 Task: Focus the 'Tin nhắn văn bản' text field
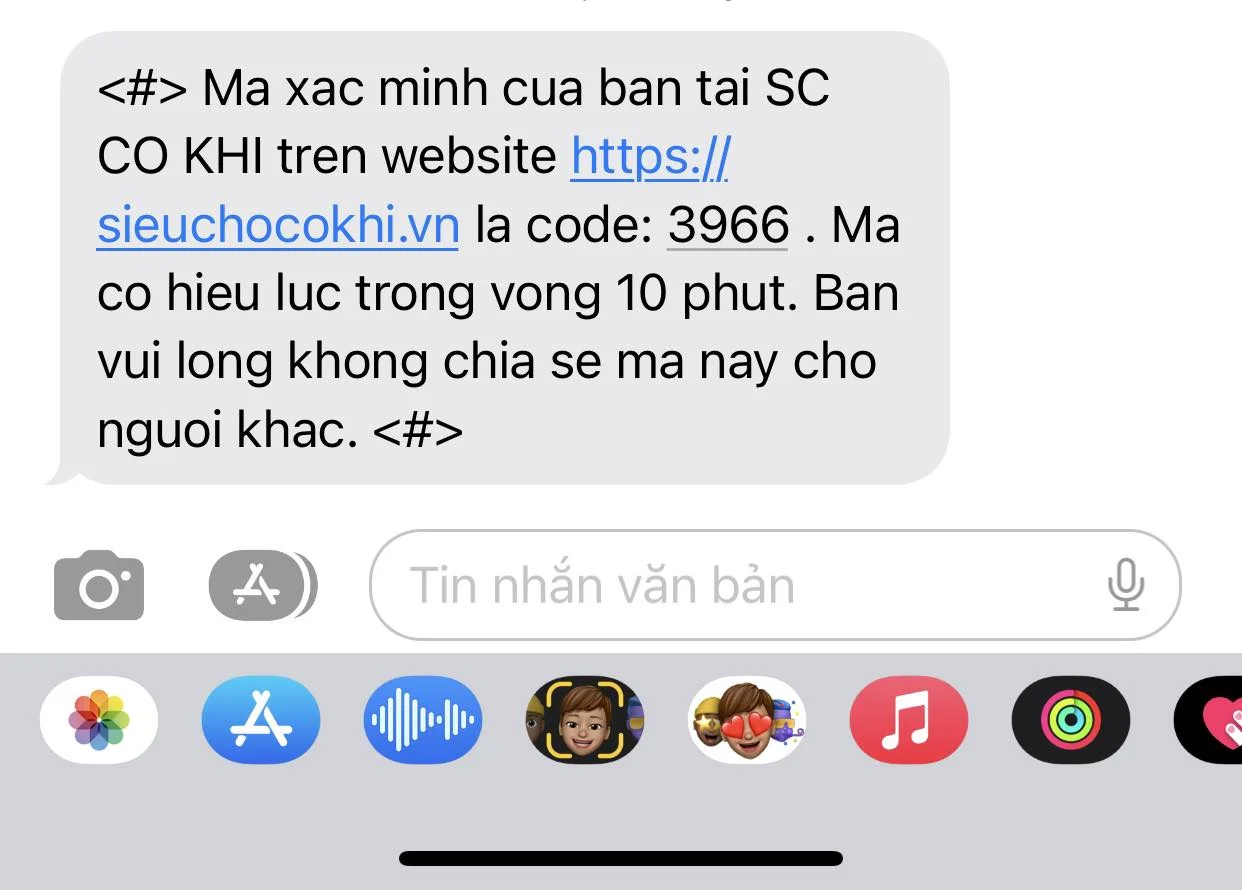[x=775, y=585]
